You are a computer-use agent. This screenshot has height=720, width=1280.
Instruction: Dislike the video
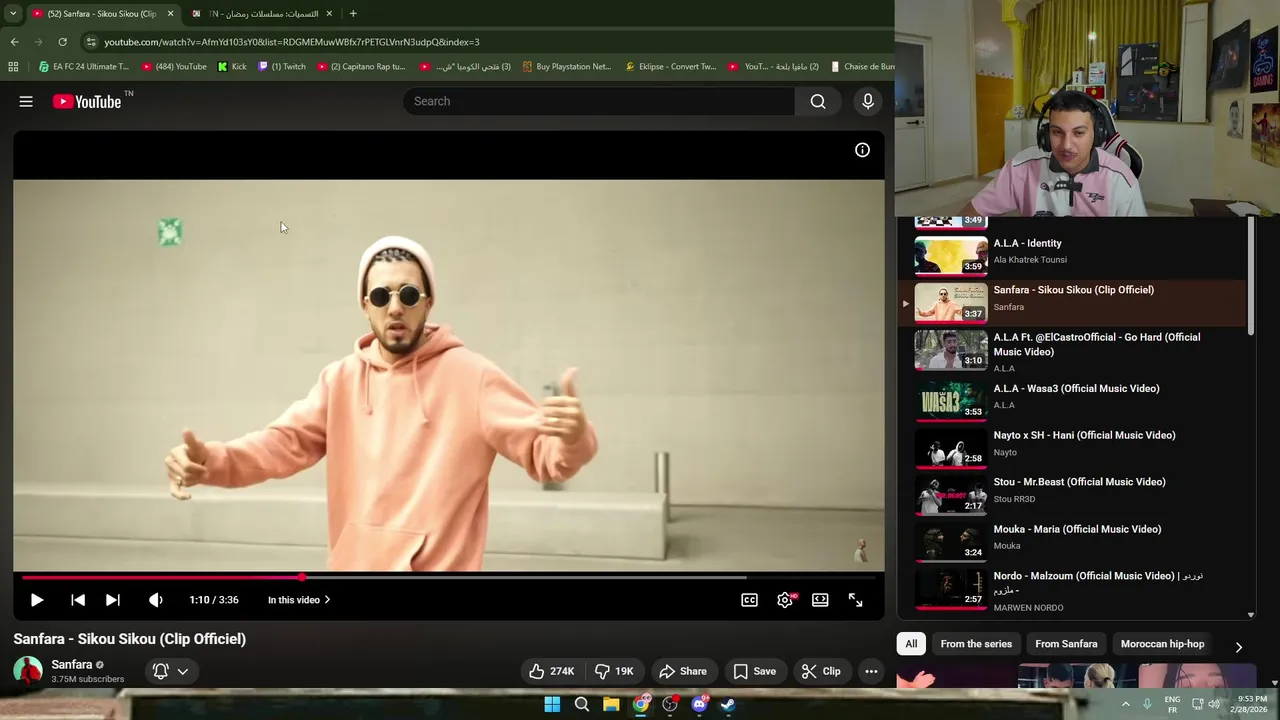click(613, 671)
